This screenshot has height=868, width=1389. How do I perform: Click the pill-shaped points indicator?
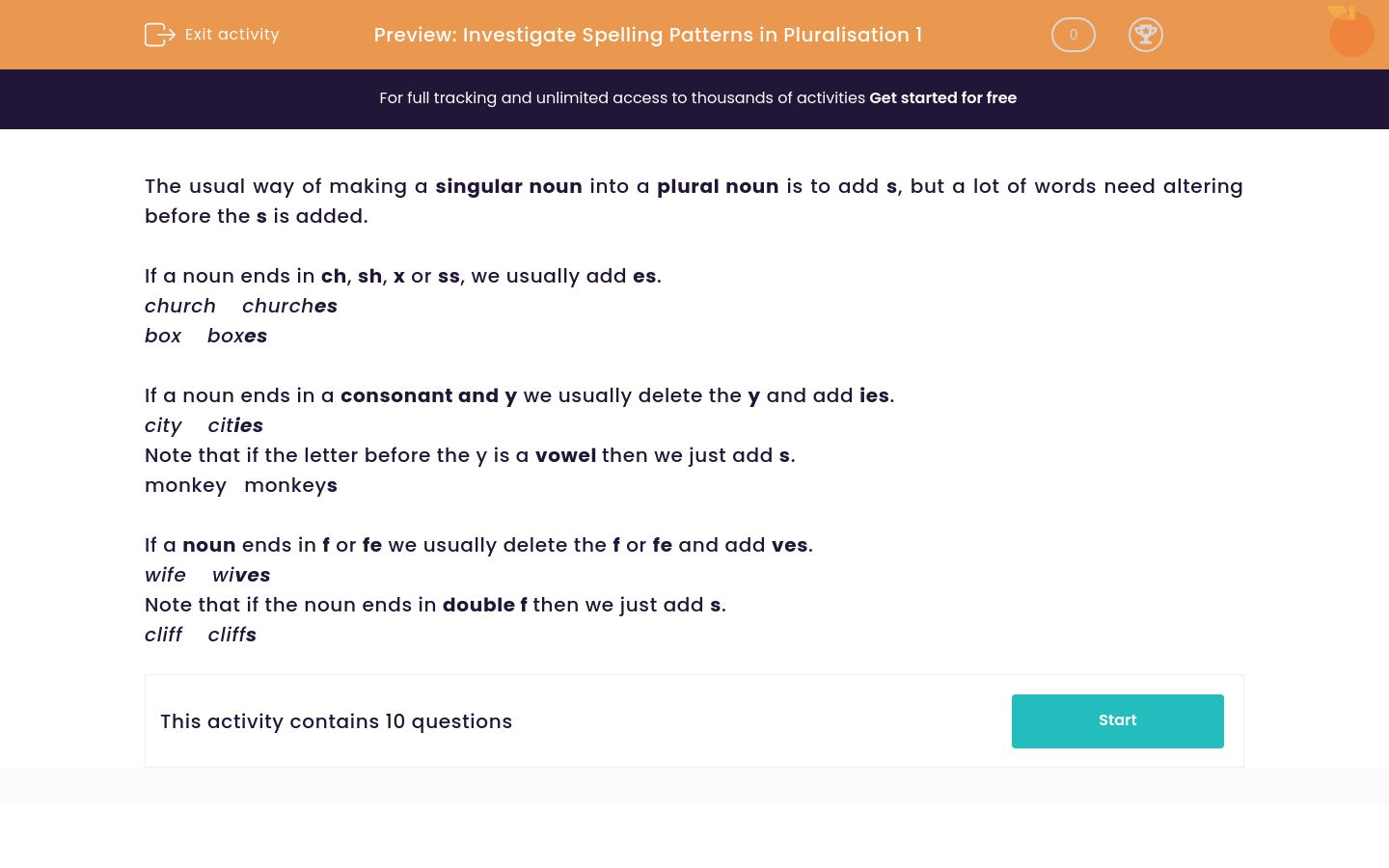[1073, 35]
